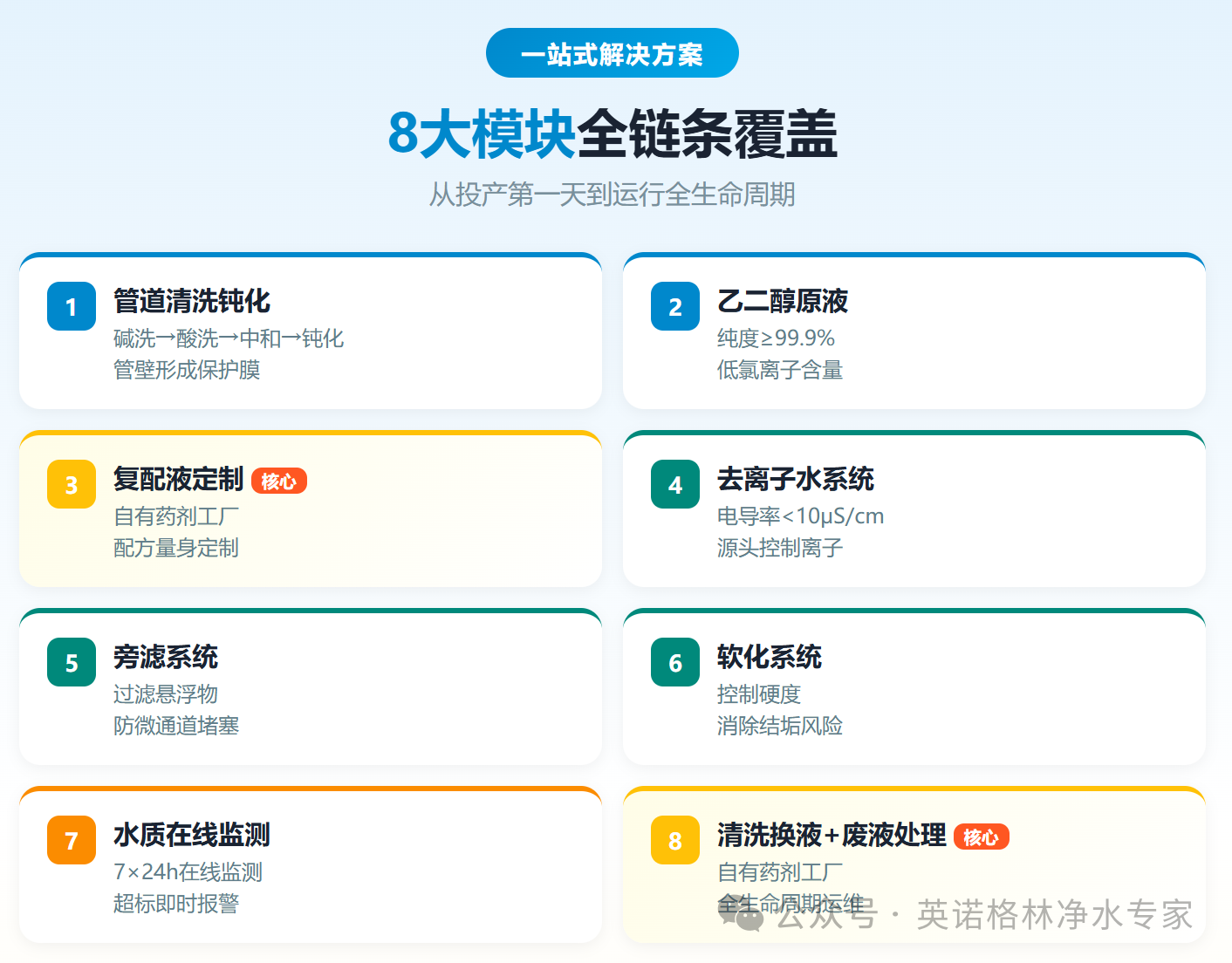
Task: Click the green number 6 badge
Action: tap(675, 662)
